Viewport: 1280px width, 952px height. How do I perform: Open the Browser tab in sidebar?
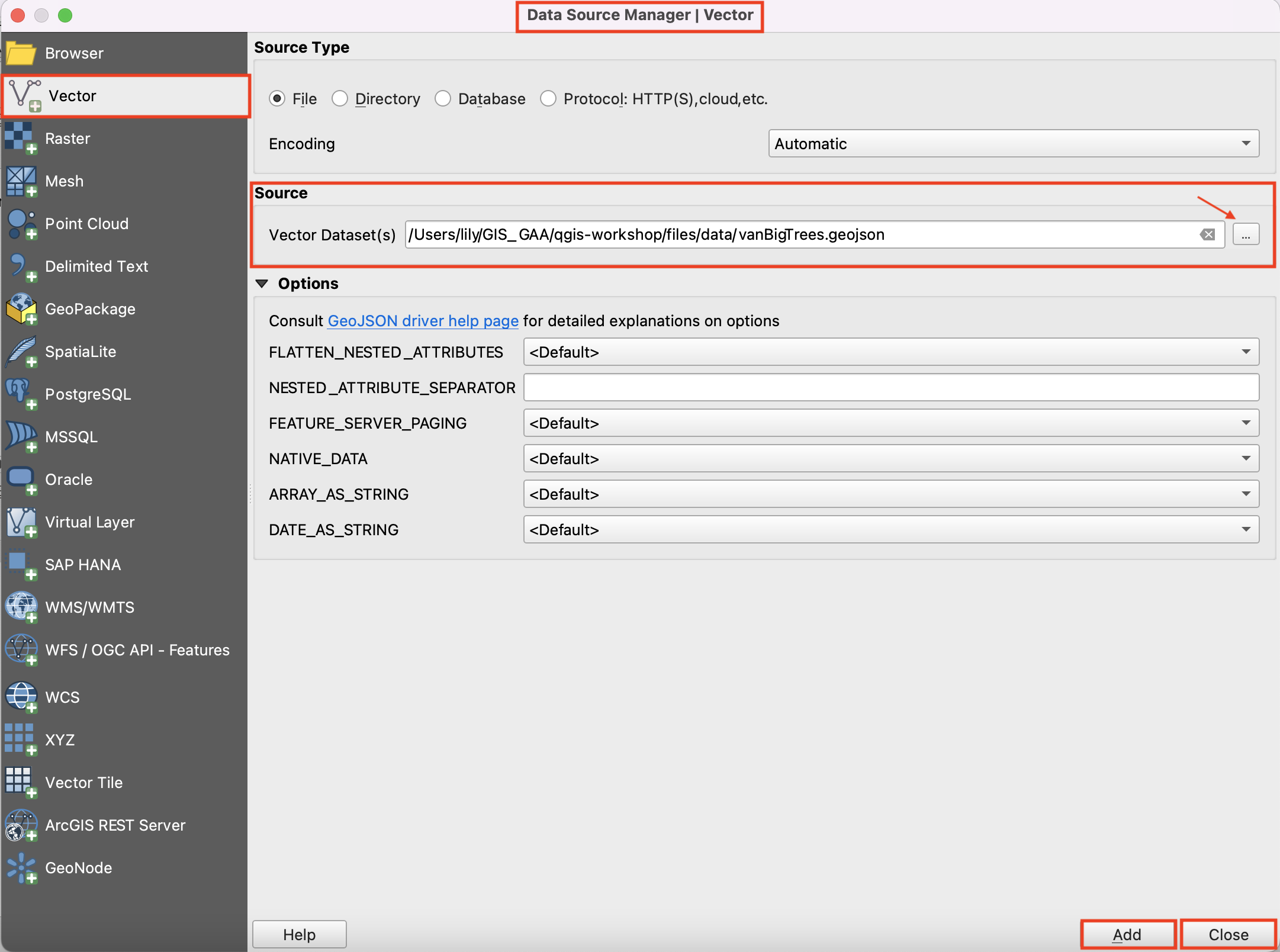(x=74, y=53)
